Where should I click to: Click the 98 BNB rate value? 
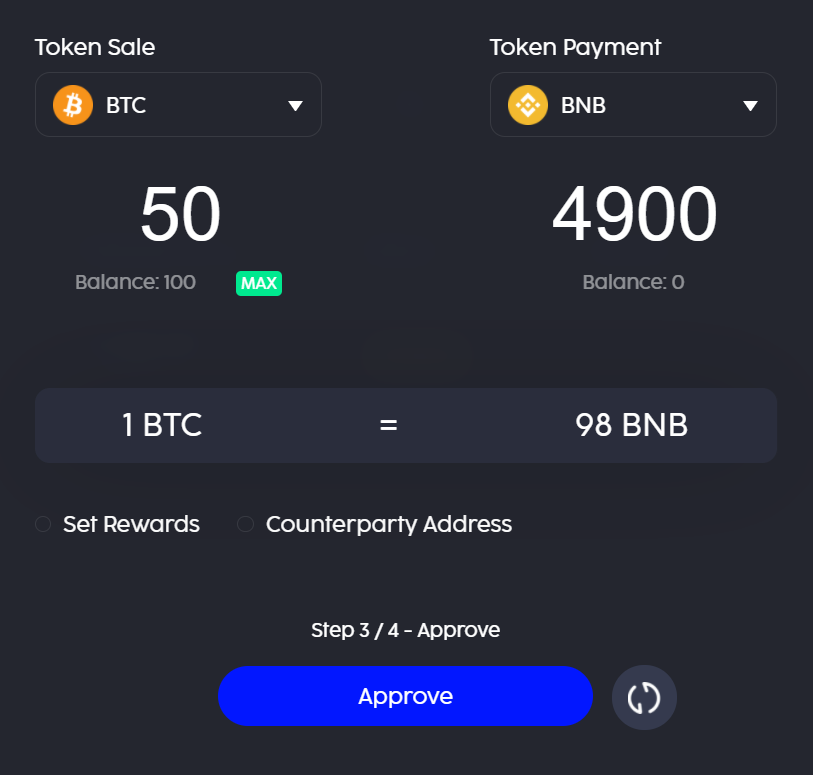[631, 425]
